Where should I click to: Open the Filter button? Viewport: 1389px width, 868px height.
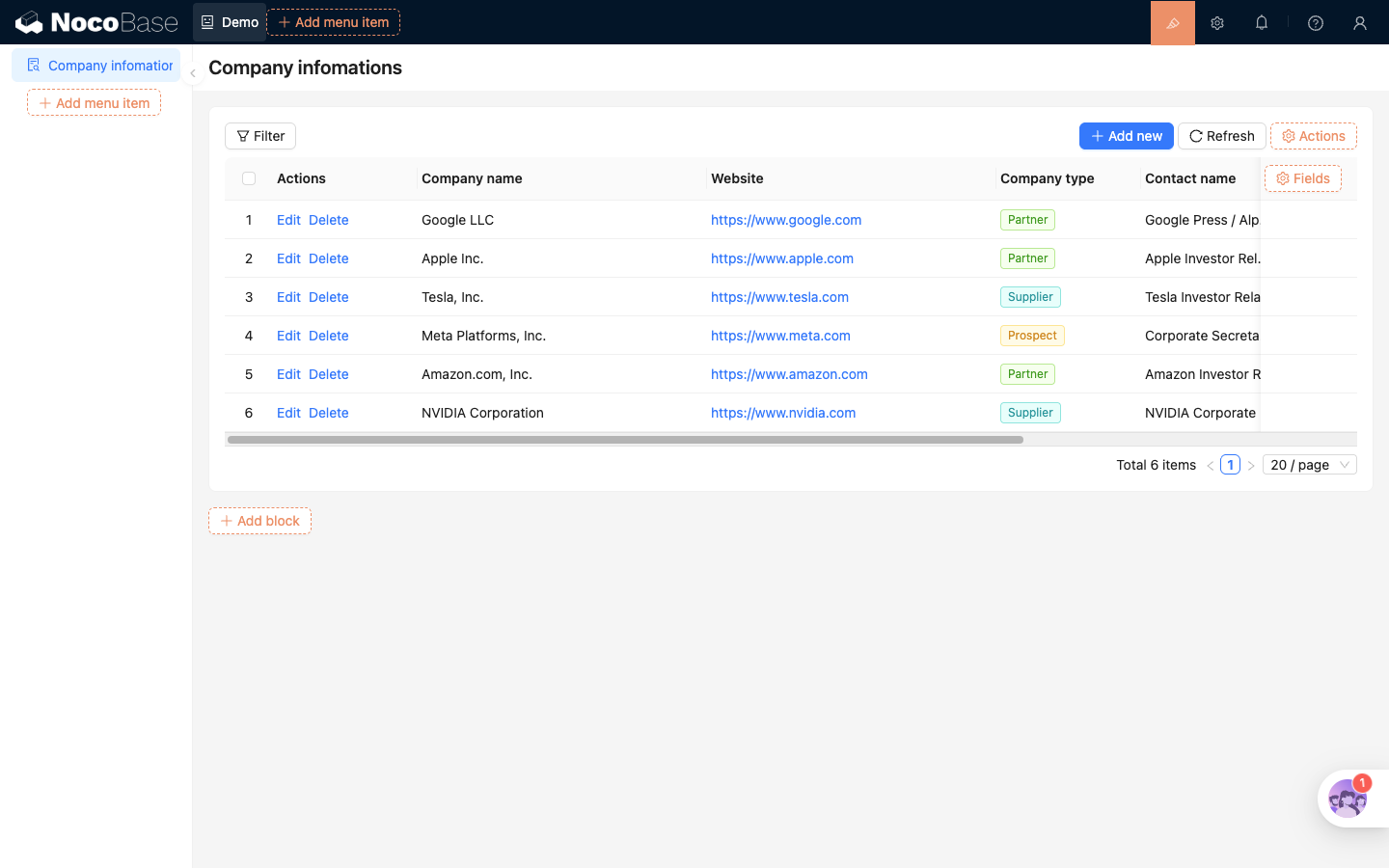click(260, 136)
